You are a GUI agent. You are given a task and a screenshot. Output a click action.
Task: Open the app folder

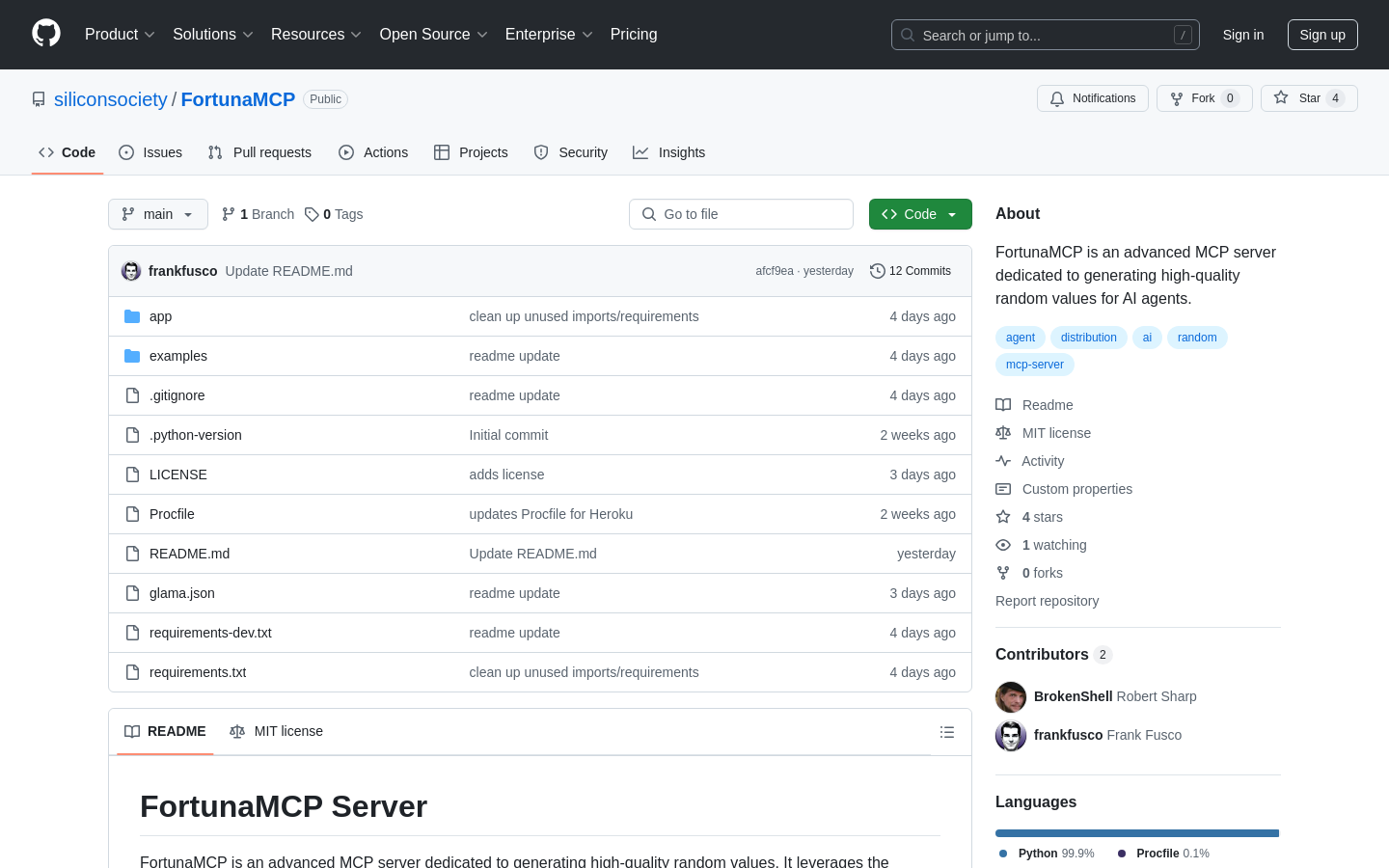(x=161, y=316)
